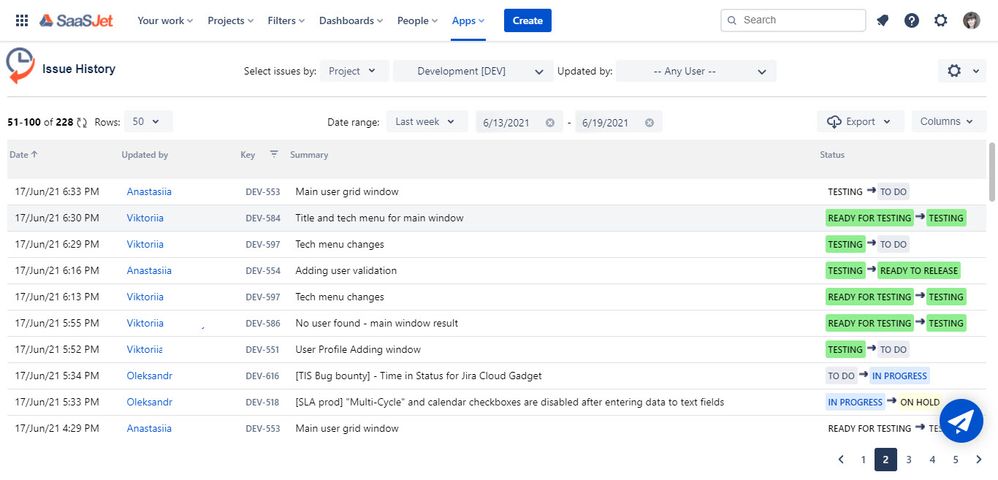Open the Any User dropdown
Viewport: 998px width, 480px height.
696,71
